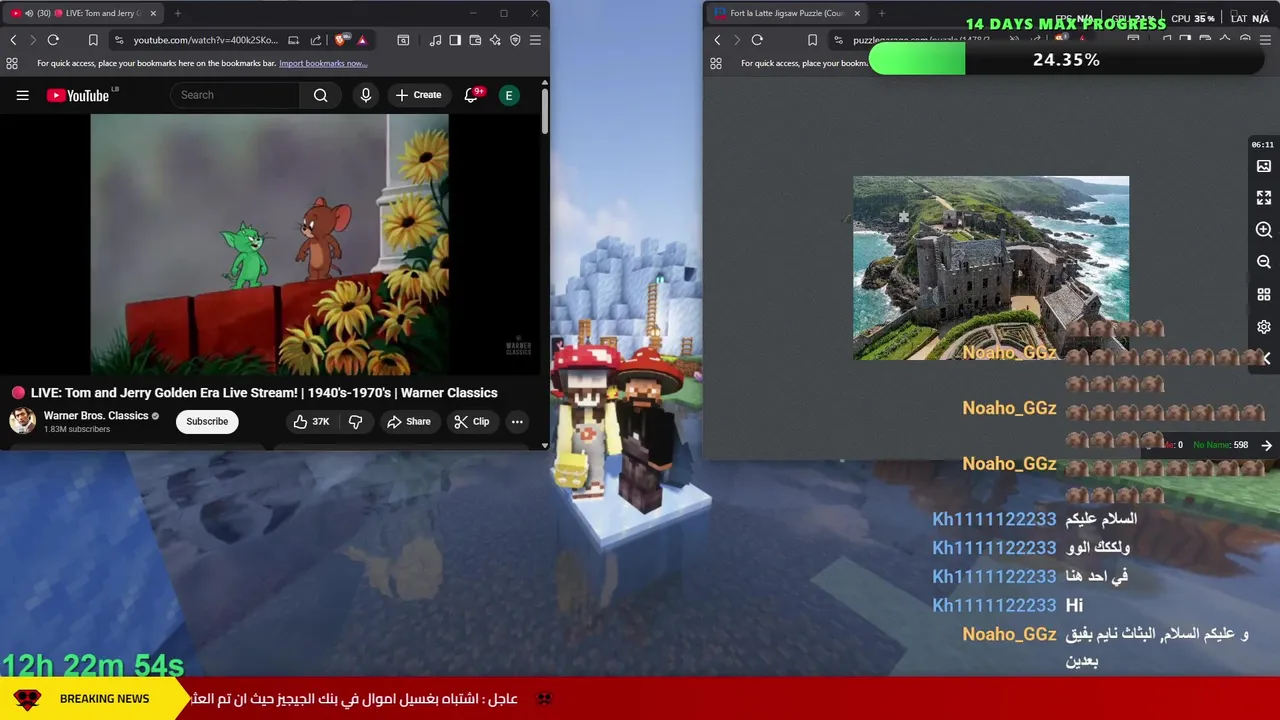Click the Fort la Latte puzzle image
This screenshot has width=1280, height=720.
(x=991, y=268)
